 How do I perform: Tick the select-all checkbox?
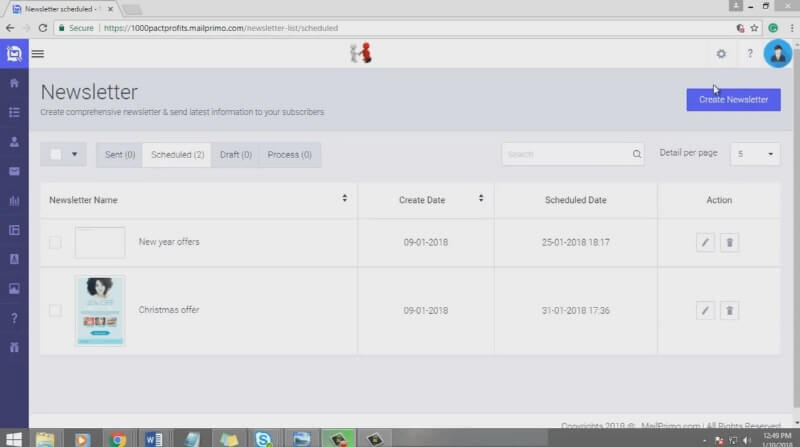pyautogui.click(x=56, y=154)
